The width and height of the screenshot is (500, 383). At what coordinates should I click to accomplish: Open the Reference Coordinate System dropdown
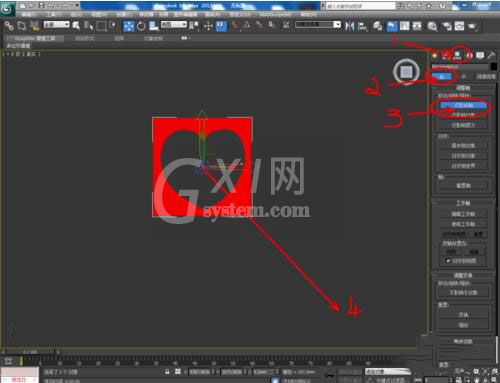(174, 24)
